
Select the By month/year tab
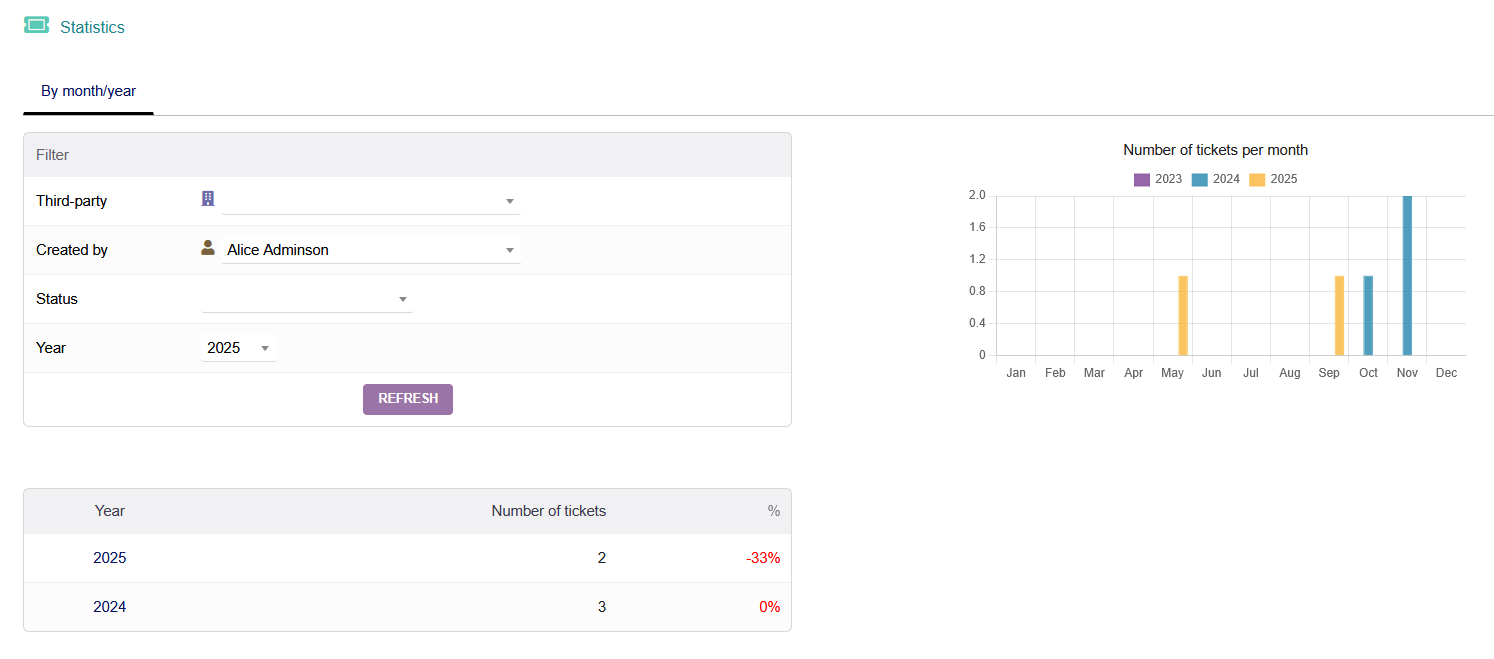click(88, 91)
